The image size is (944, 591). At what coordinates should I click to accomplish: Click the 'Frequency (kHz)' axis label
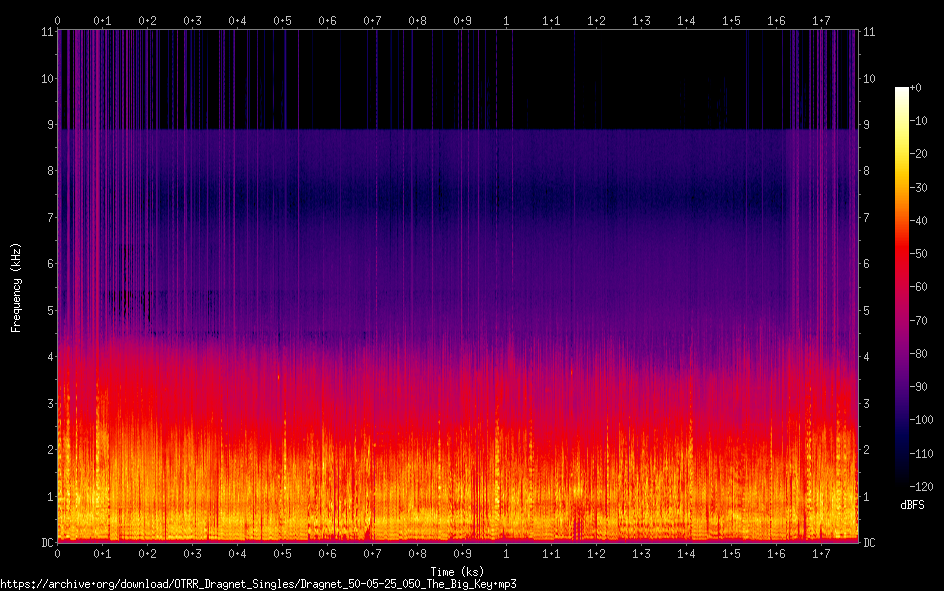pyautogui.click(x=16, y=287)
